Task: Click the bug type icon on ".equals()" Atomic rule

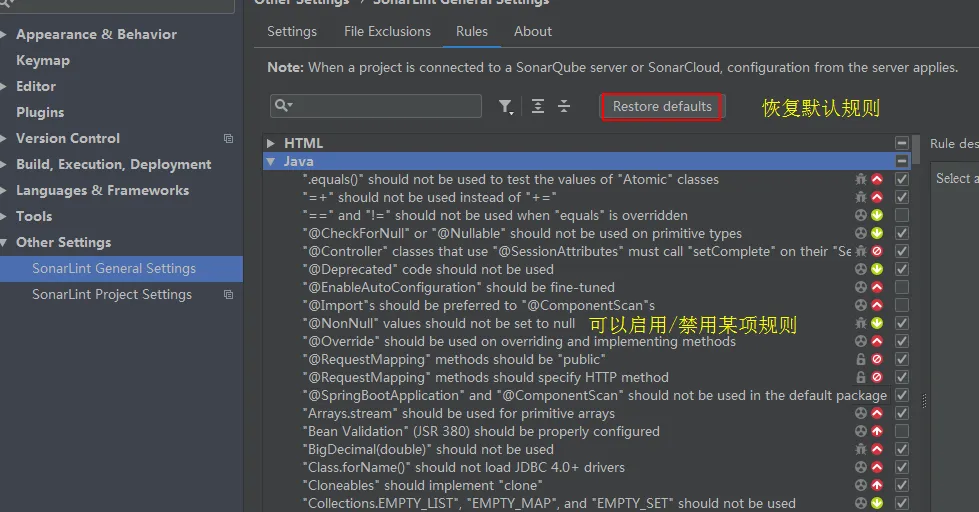Action: pos(861,179)
